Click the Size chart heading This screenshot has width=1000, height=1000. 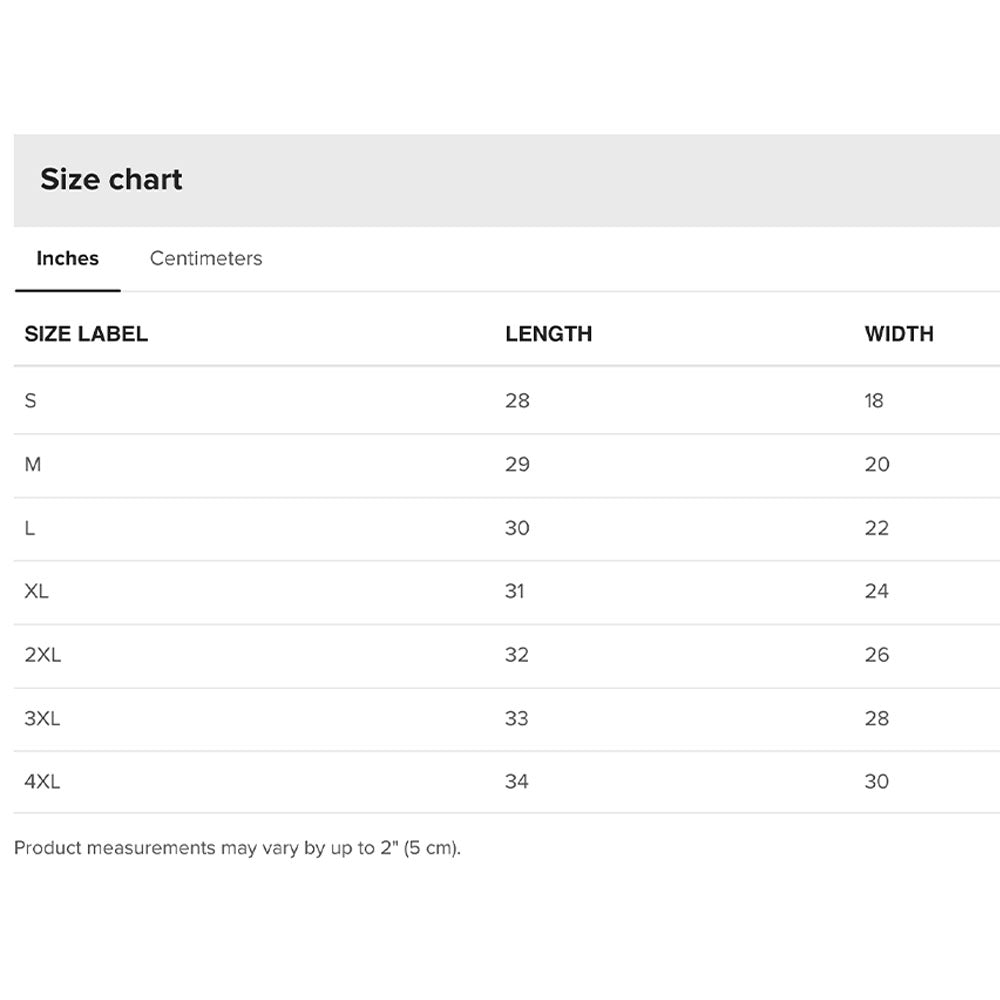(111, 180)
